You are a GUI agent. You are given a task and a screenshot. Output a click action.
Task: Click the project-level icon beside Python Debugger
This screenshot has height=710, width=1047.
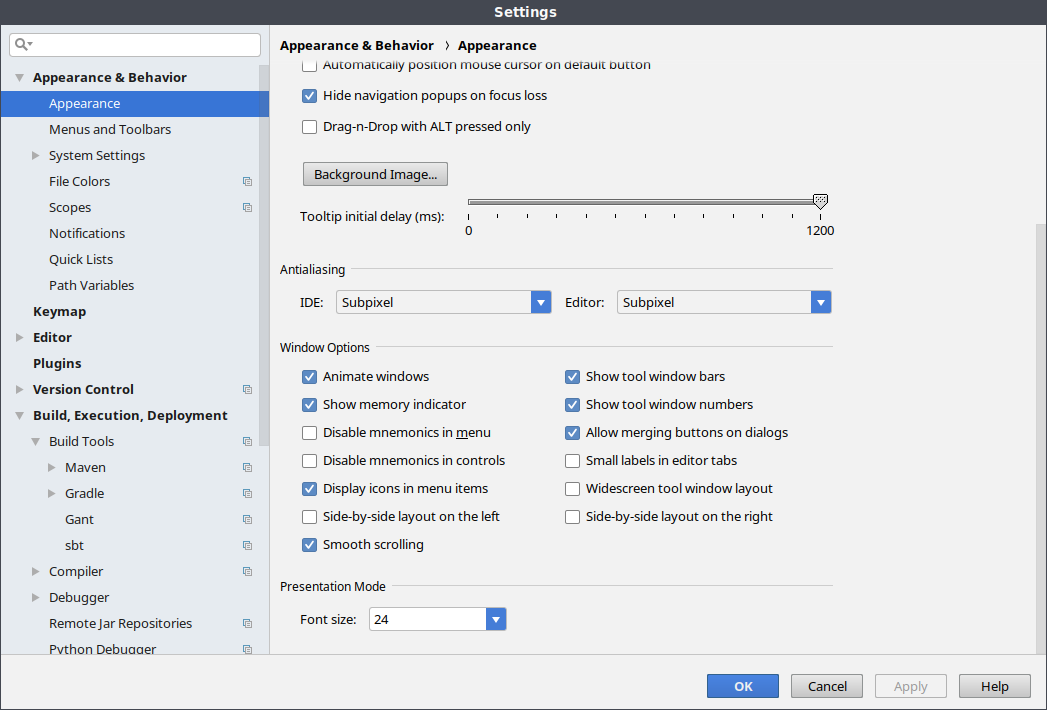(x=247, y=649)
